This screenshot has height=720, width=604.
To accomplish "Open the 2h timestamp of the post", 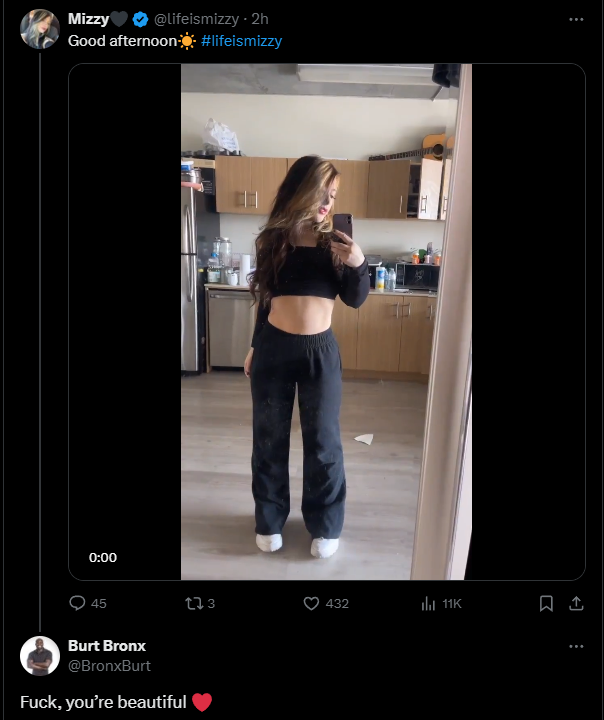I will coord(260,19).
